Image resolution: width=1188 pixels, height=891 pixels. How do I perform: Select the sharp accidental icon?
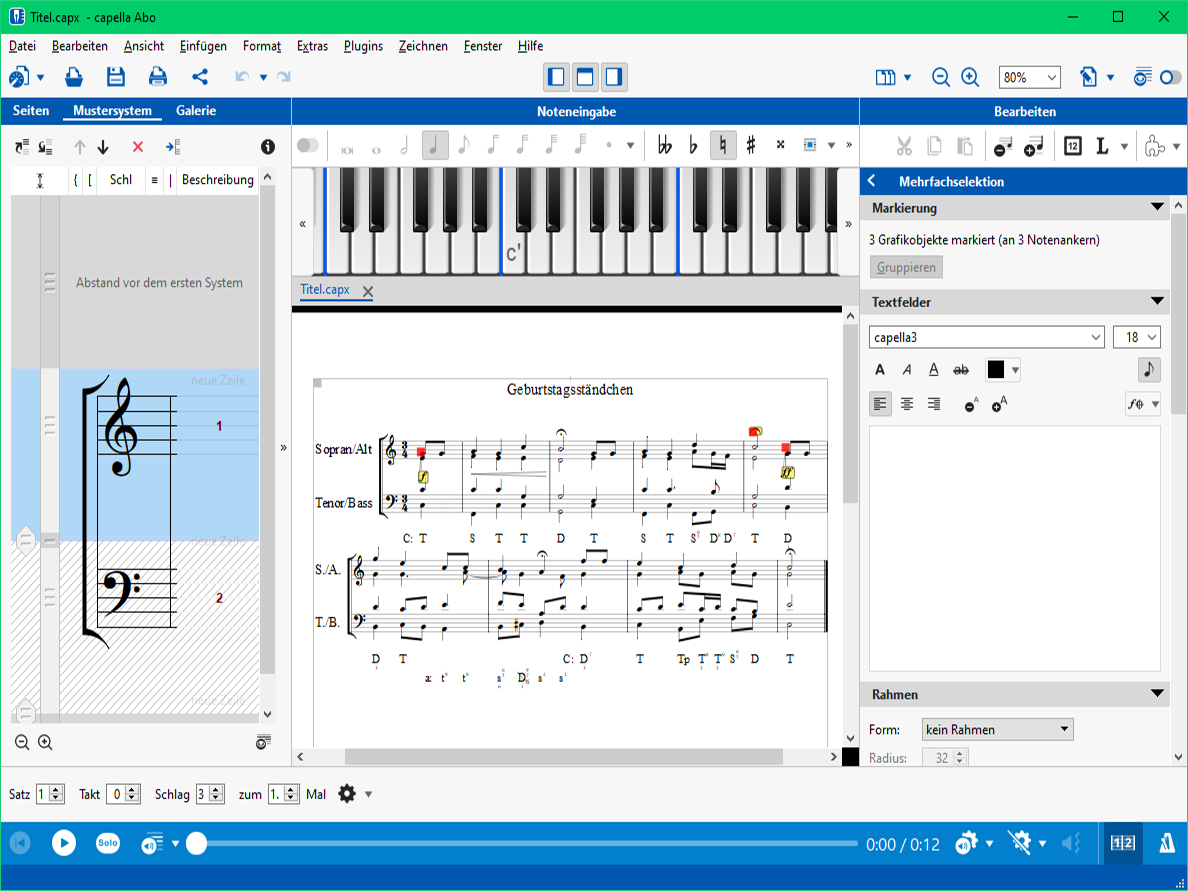click(751, 146)
